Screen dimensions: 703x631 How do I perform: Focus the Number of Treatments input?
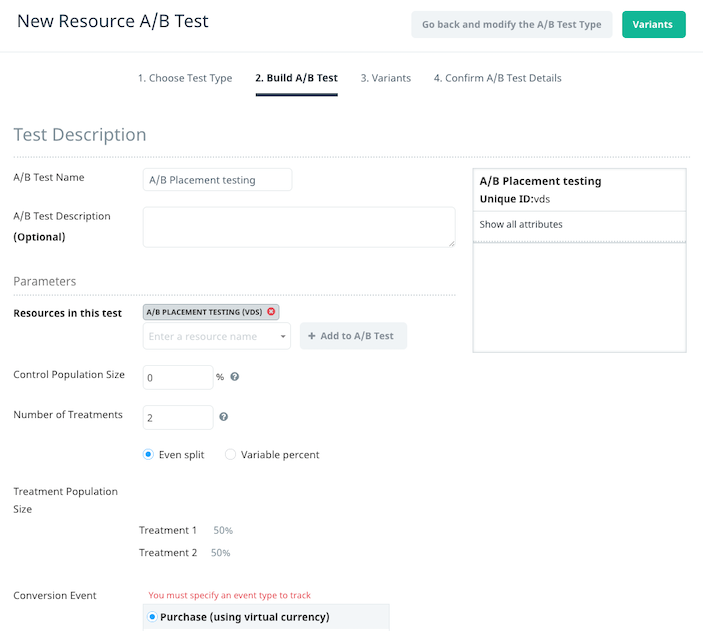(178, 418)
